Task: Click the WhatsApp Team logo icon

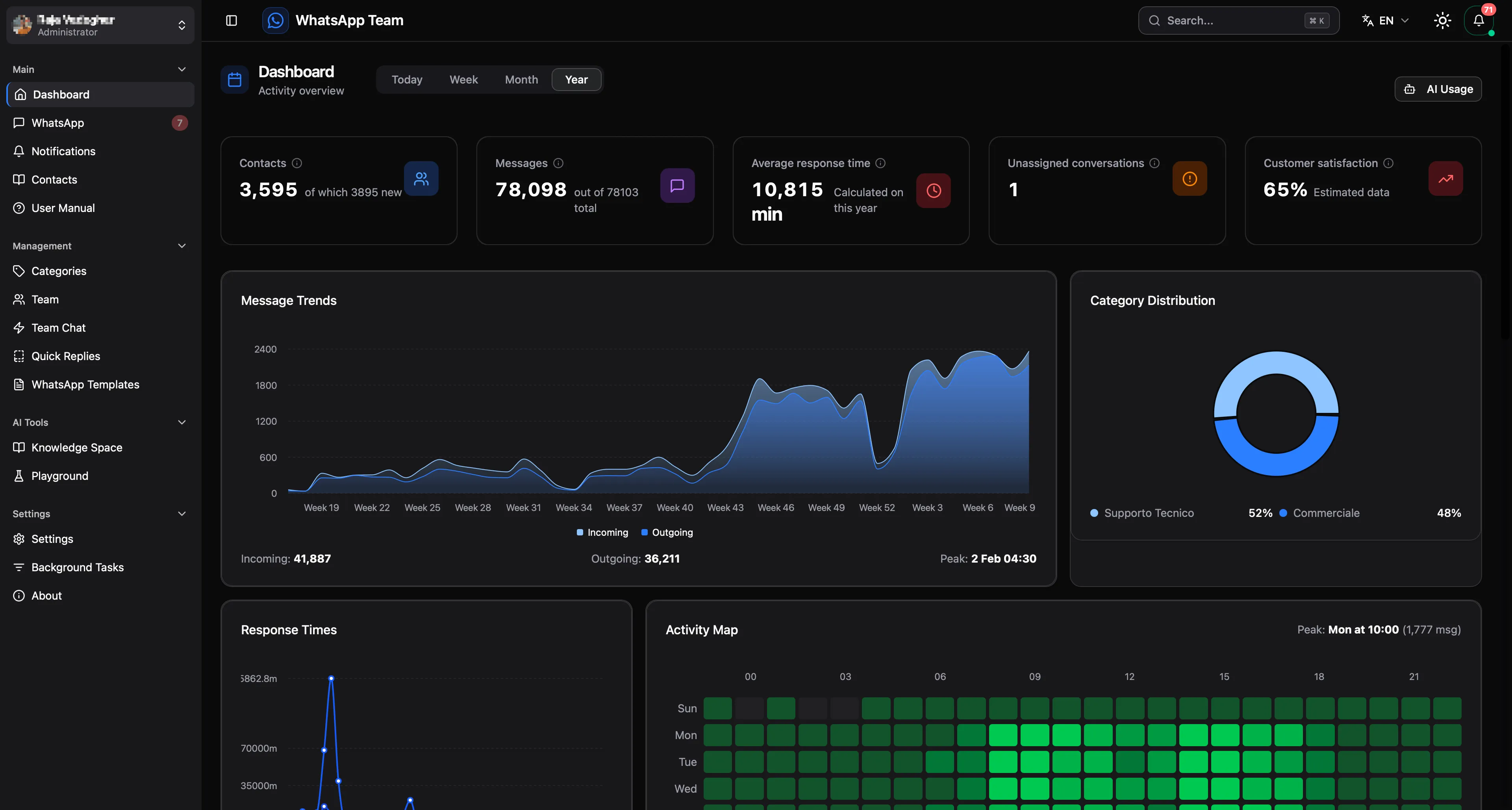Action: point(275,20)
